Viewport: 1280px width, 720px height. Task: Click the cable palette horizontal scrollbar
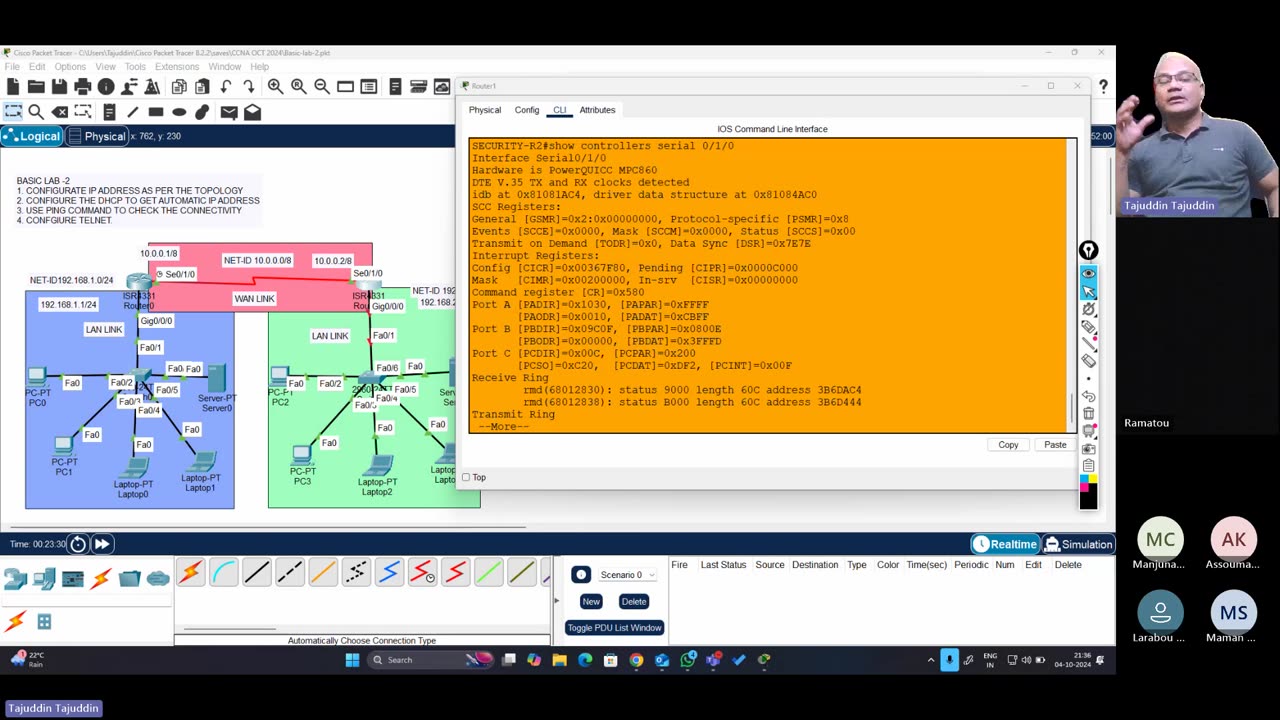(230, 630)
